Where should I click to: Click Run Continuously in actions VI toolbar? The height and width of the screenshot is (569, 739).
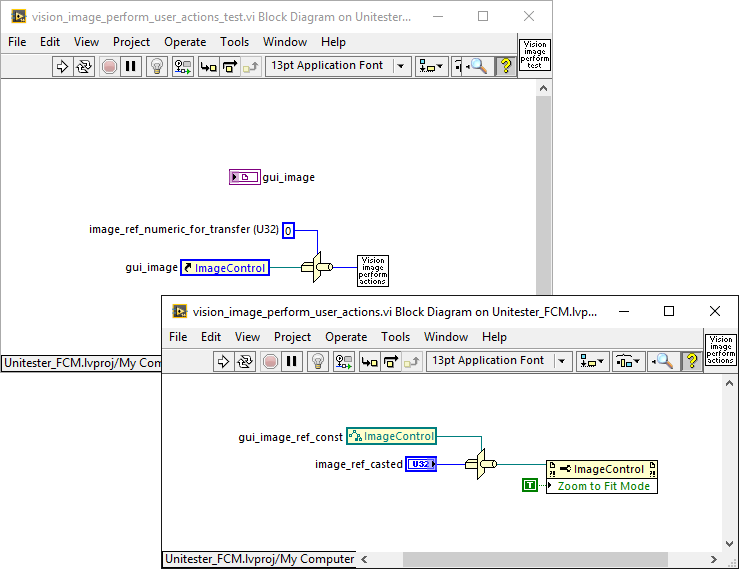246,361
